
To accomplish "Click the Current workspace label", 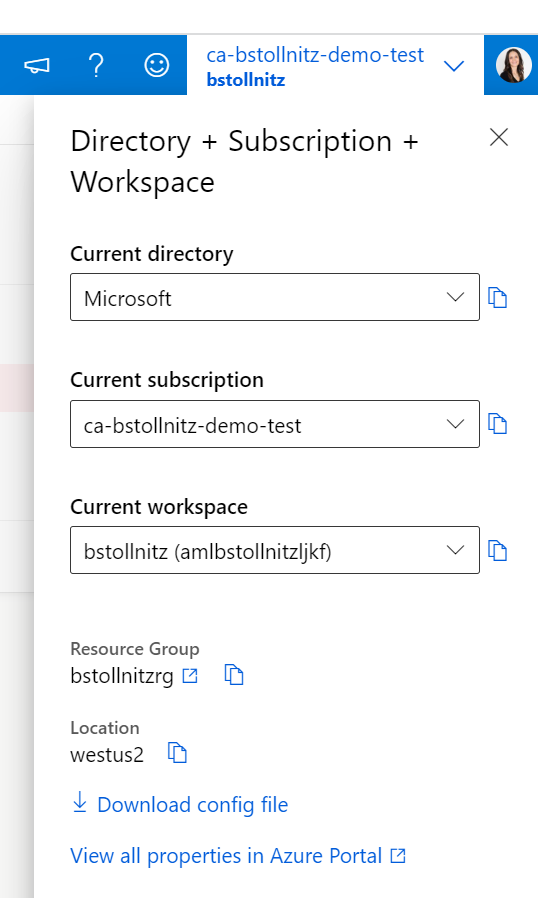I will (159, 507).
